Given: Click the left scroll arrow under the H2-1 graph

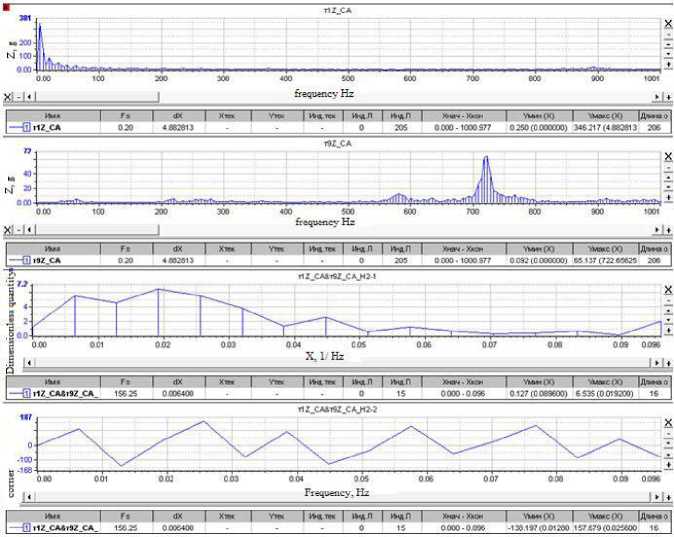Looking at the screenshot, I should tap(29, 363).
